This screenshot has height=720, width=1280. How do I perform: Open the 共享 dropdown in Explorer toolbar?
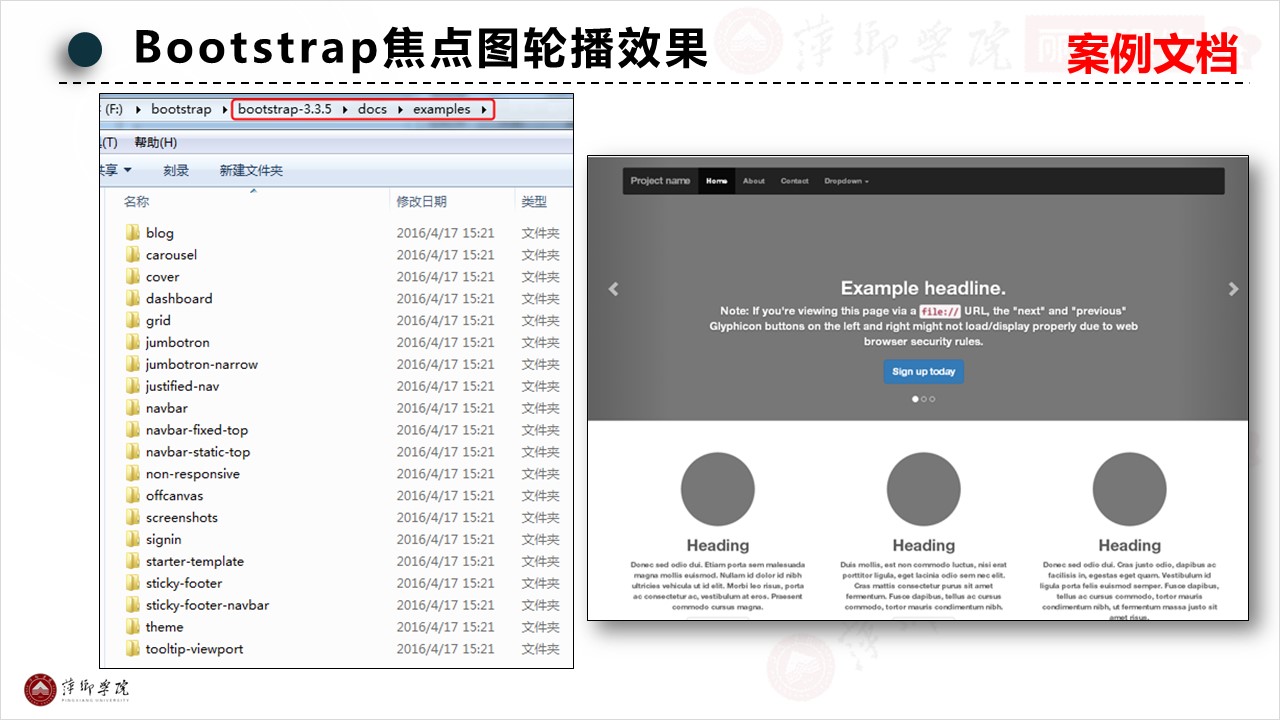pos(115,170)
